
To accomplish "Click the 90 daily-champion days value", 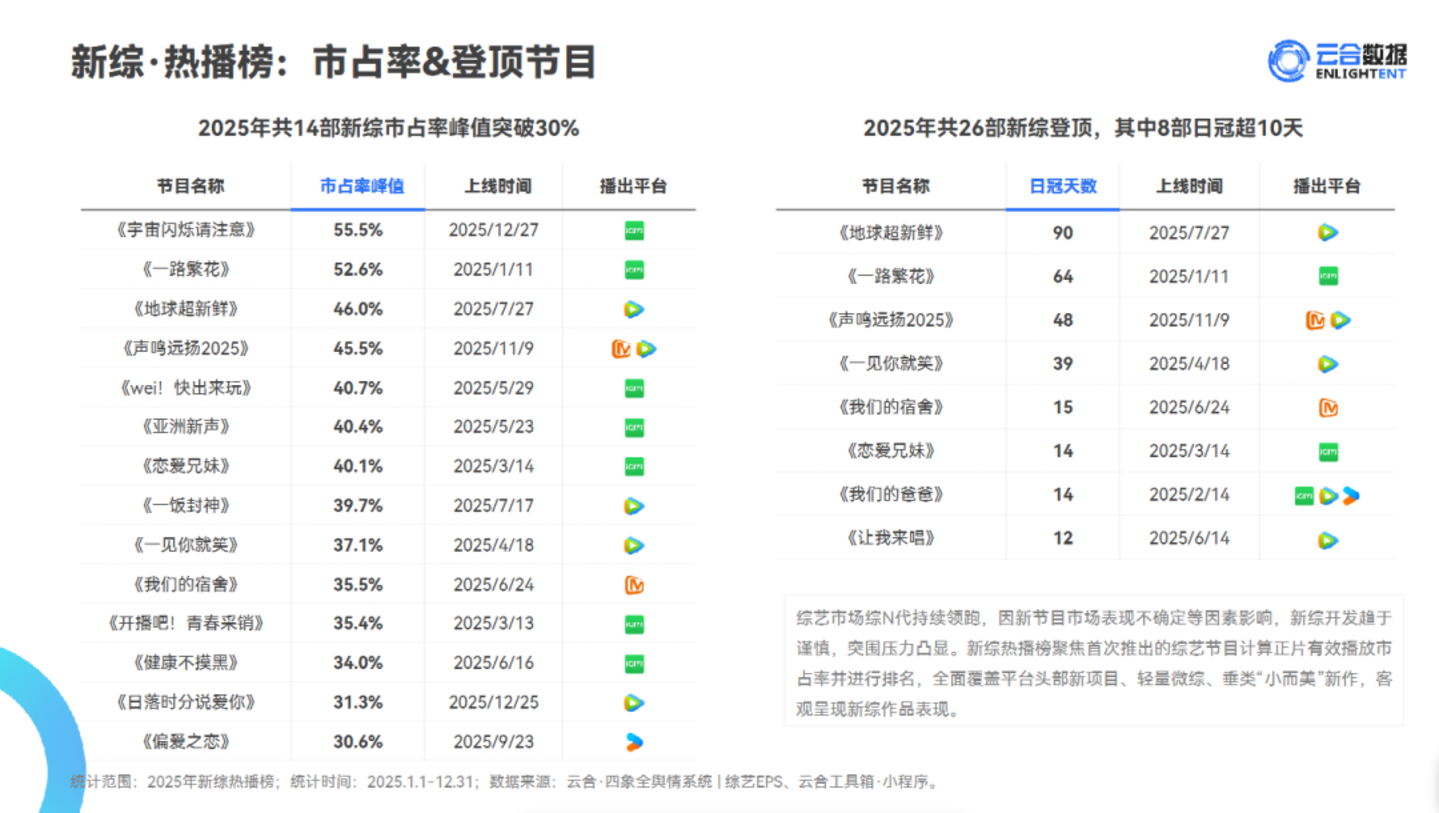I will coord(1062,233).
